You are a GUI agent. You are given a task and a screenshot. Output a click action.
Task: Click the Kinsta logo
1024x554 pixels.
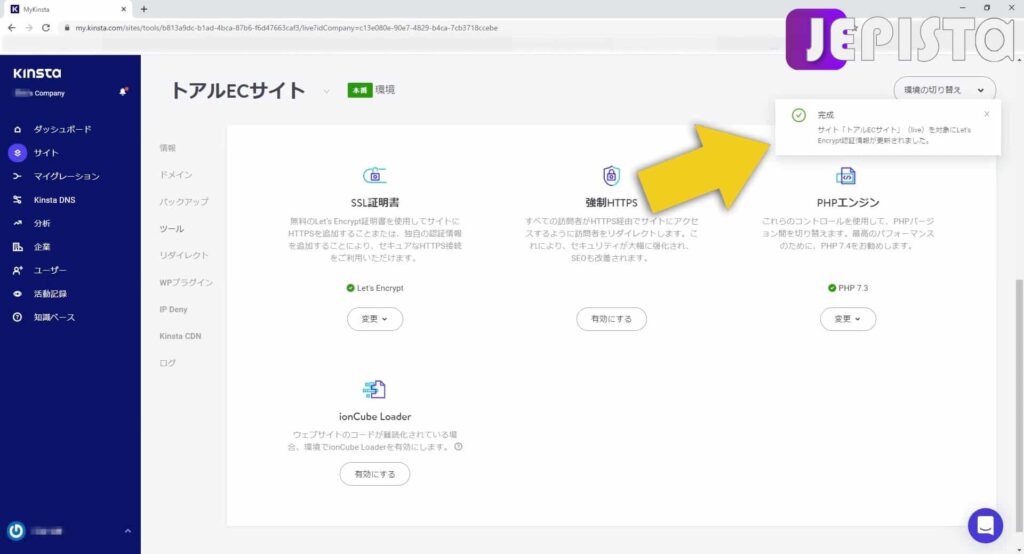pyautogui.click(x=37, y=73)
